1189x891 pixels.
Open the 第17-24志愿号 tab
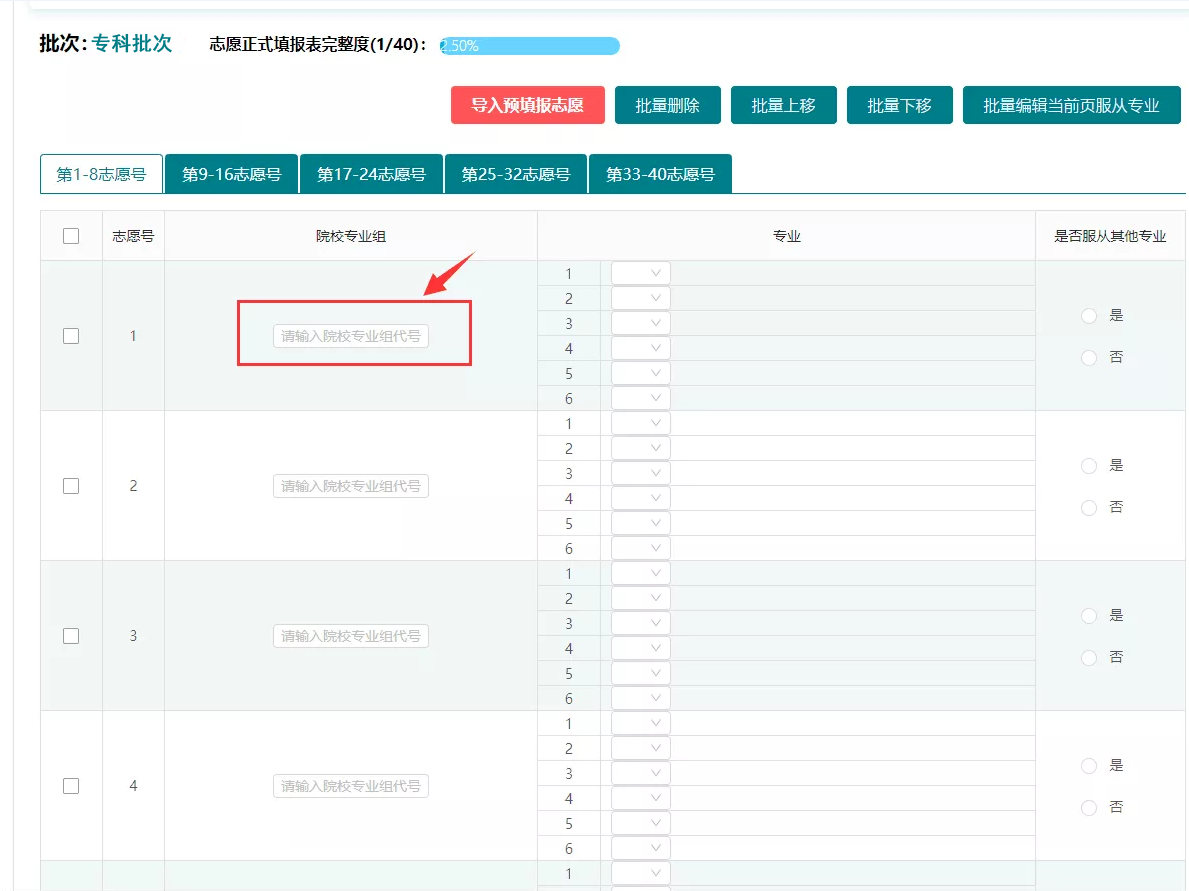pos(371,174)
